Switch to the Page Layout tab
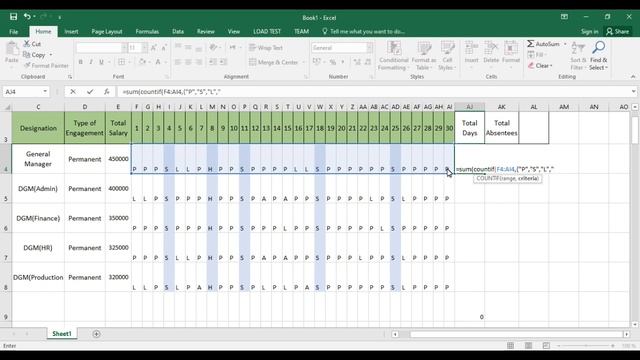 [x=107, y=31]
